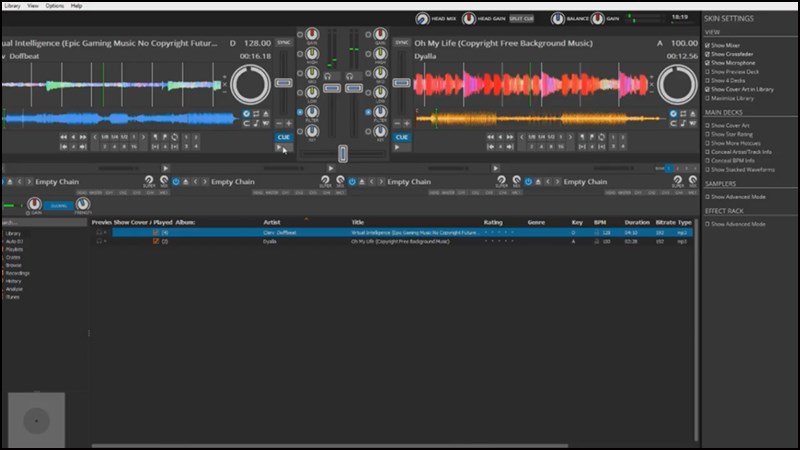Toggle the Show Microphone checkbox
Viewport: 800px width, 450px height.
(x=708, y=63)
